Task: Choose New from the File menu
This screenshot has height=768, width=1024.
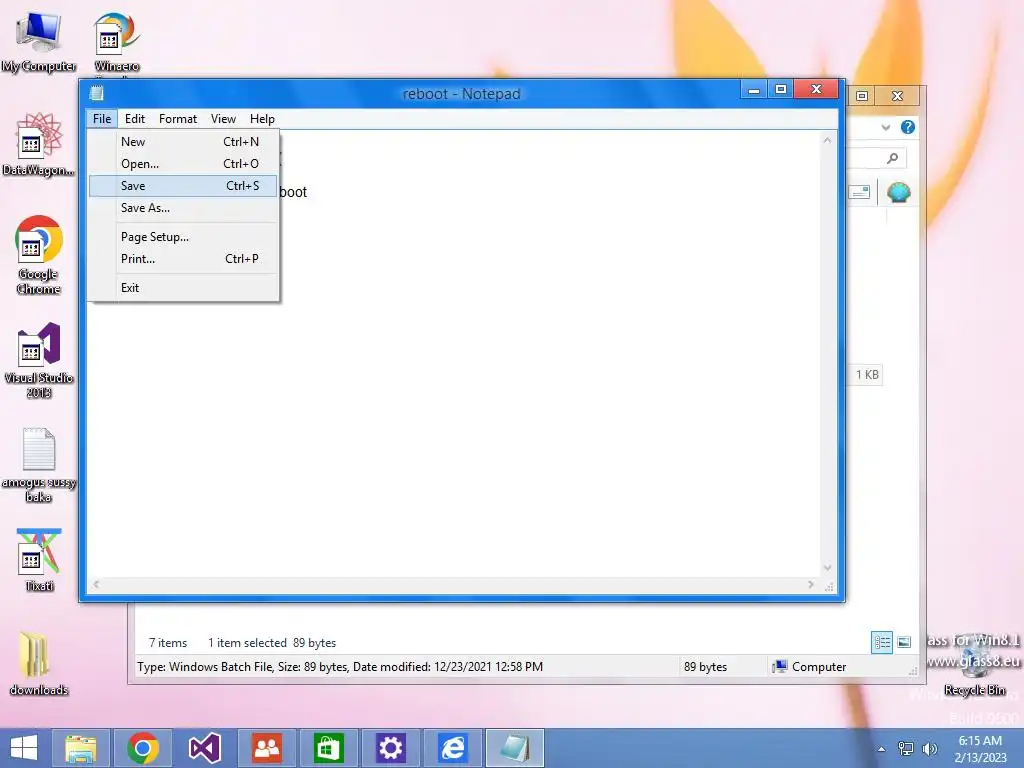Action: pos(183,142)
